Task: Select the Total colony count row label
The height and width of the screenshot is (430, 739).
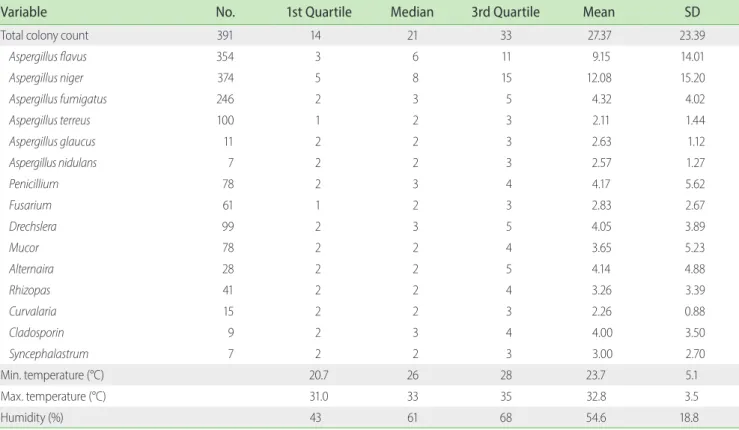Action: [44, 35]
